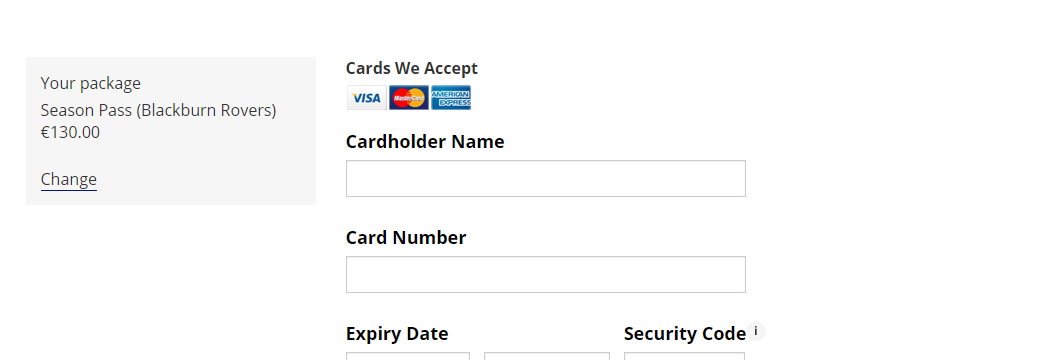
Task: Click the Cards We Accept heading
Action: pos(412,68)
